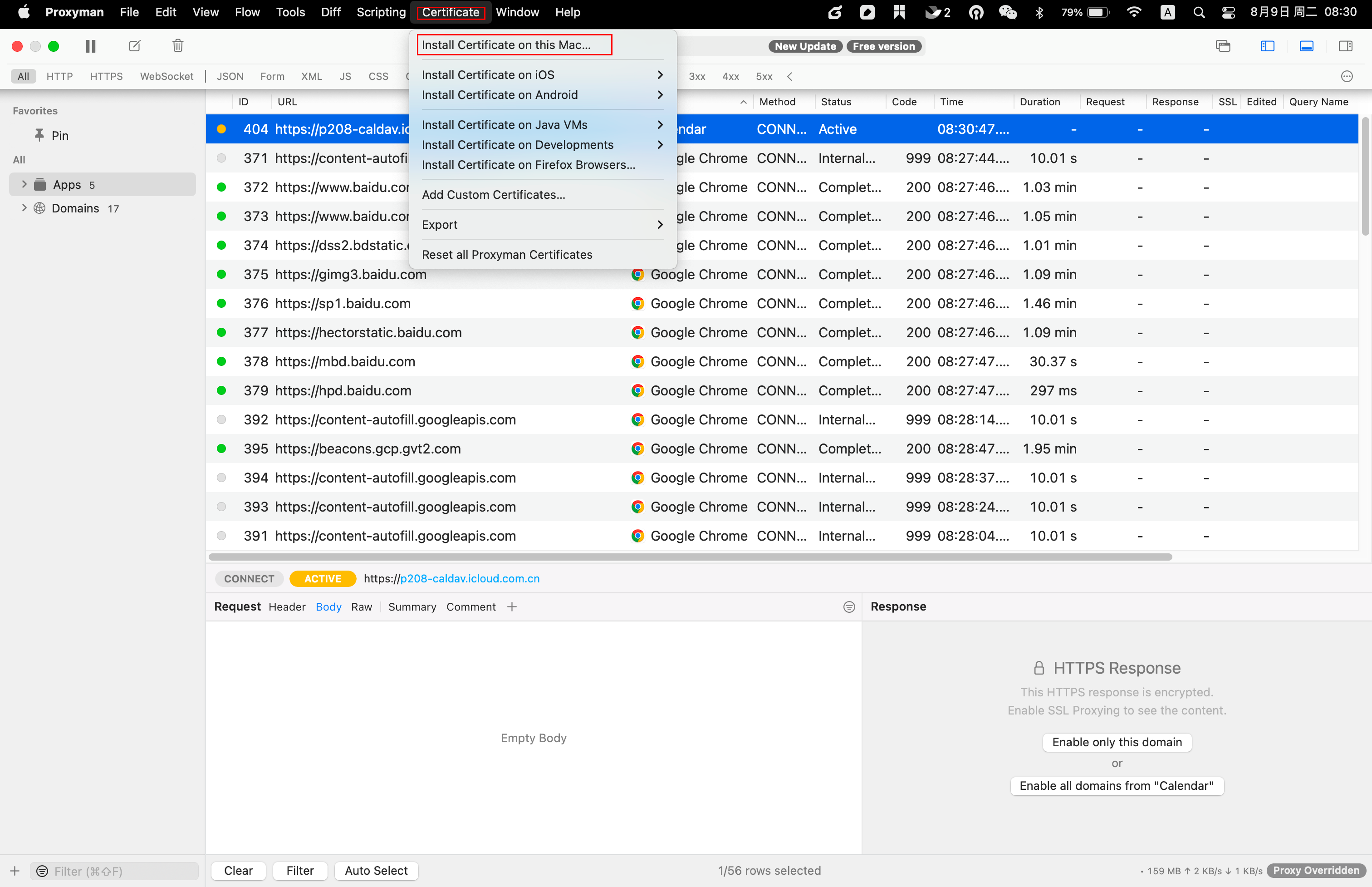This screenshot has width=1372, height=887.
Task: Select the WebSocket filter tab
Action: tap(167, 76)
